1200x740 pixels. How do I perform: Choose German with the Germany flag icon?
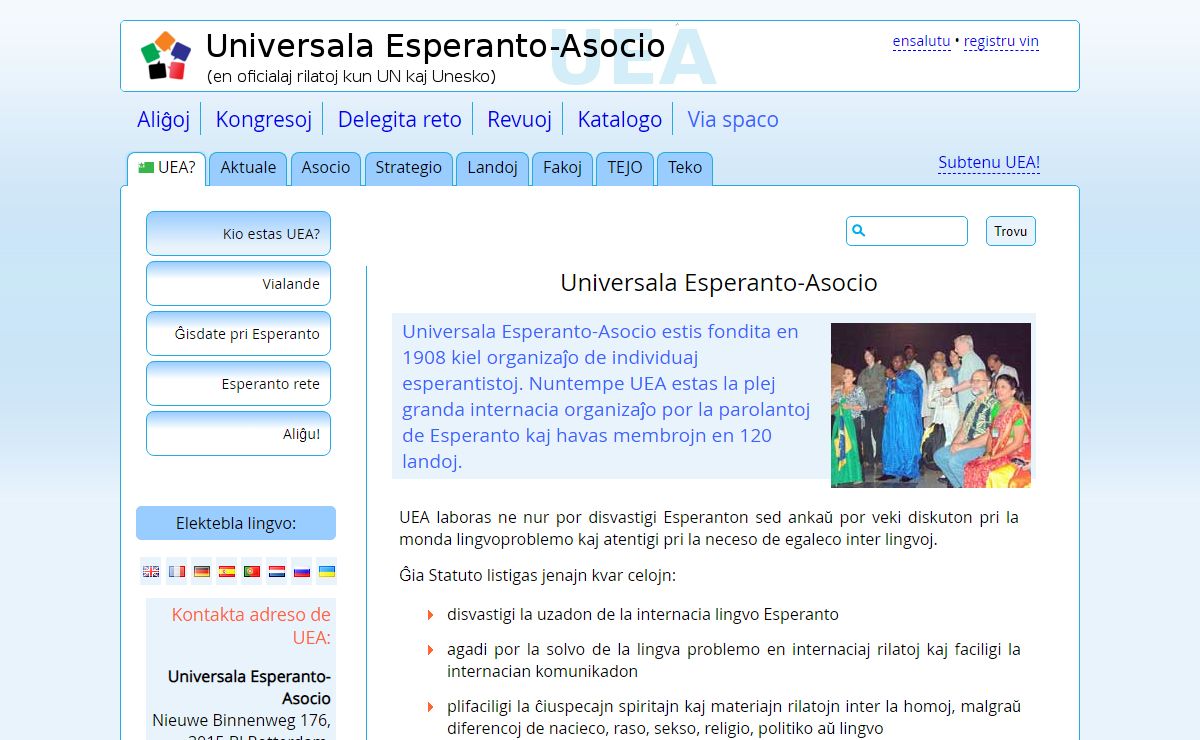click(201, 572)
